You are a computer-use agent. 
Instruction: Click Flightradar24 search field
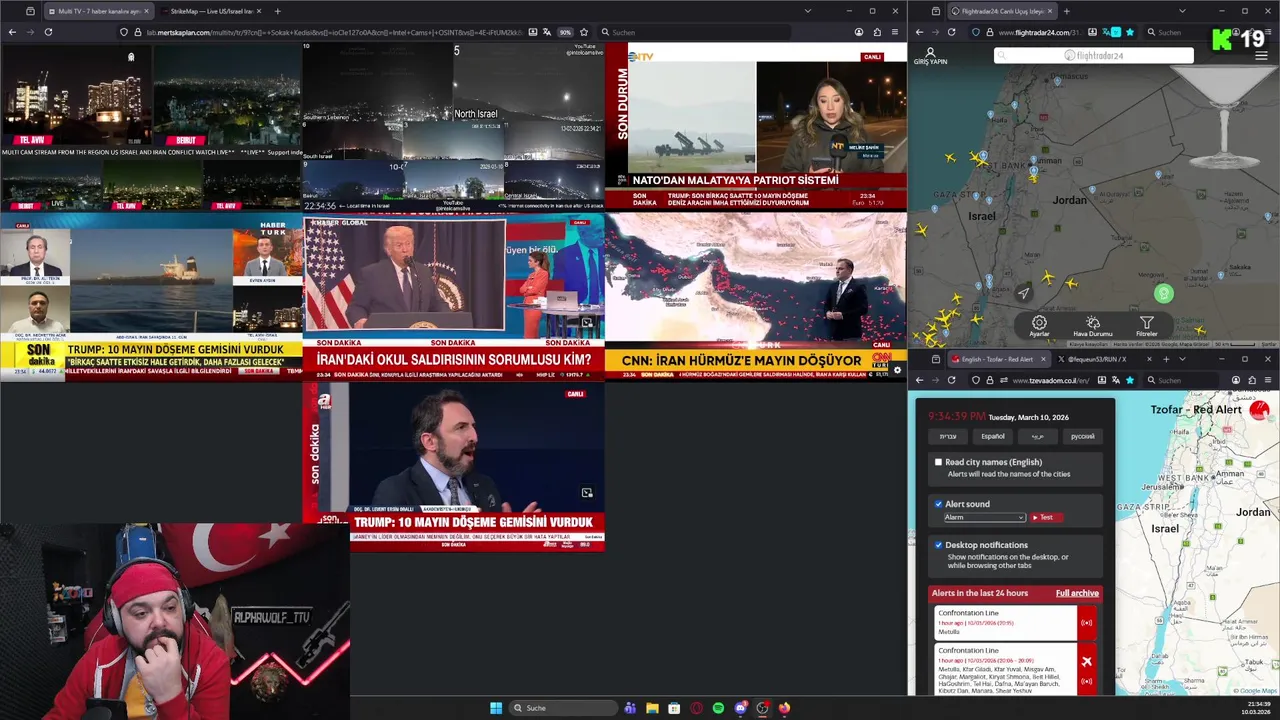point(1094,56)
